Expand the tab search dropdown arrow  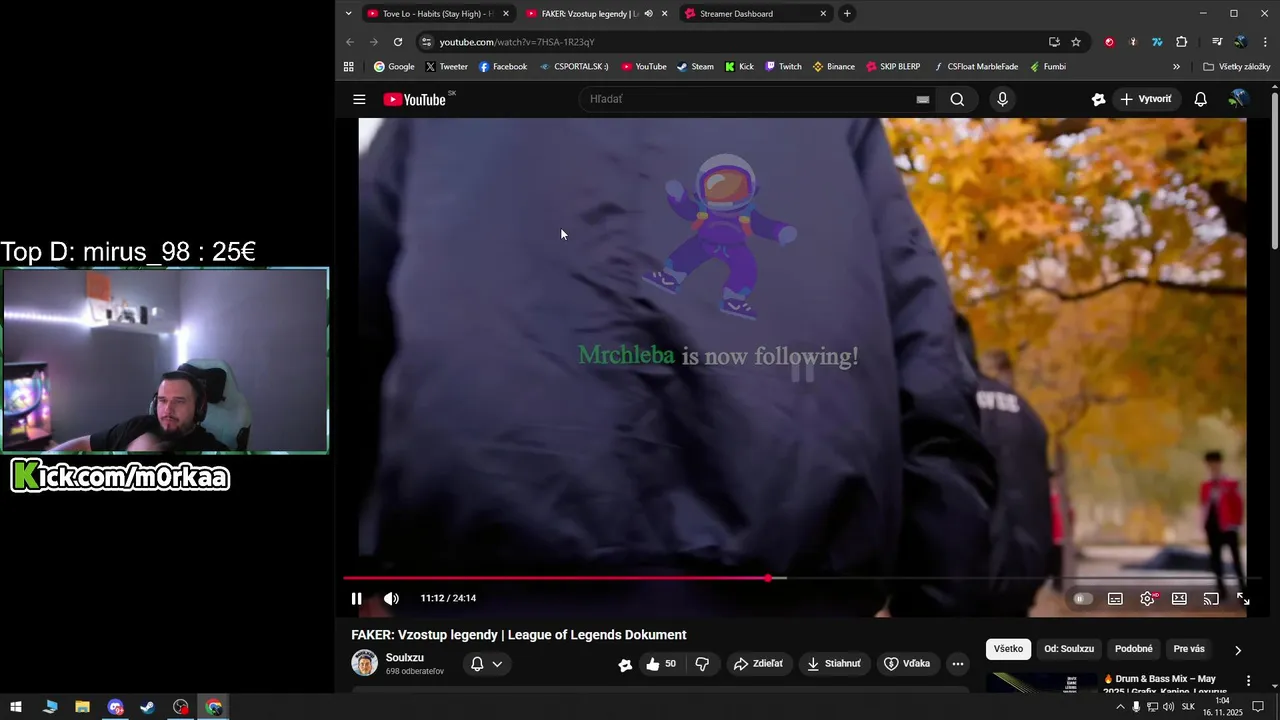click(348, 14)
